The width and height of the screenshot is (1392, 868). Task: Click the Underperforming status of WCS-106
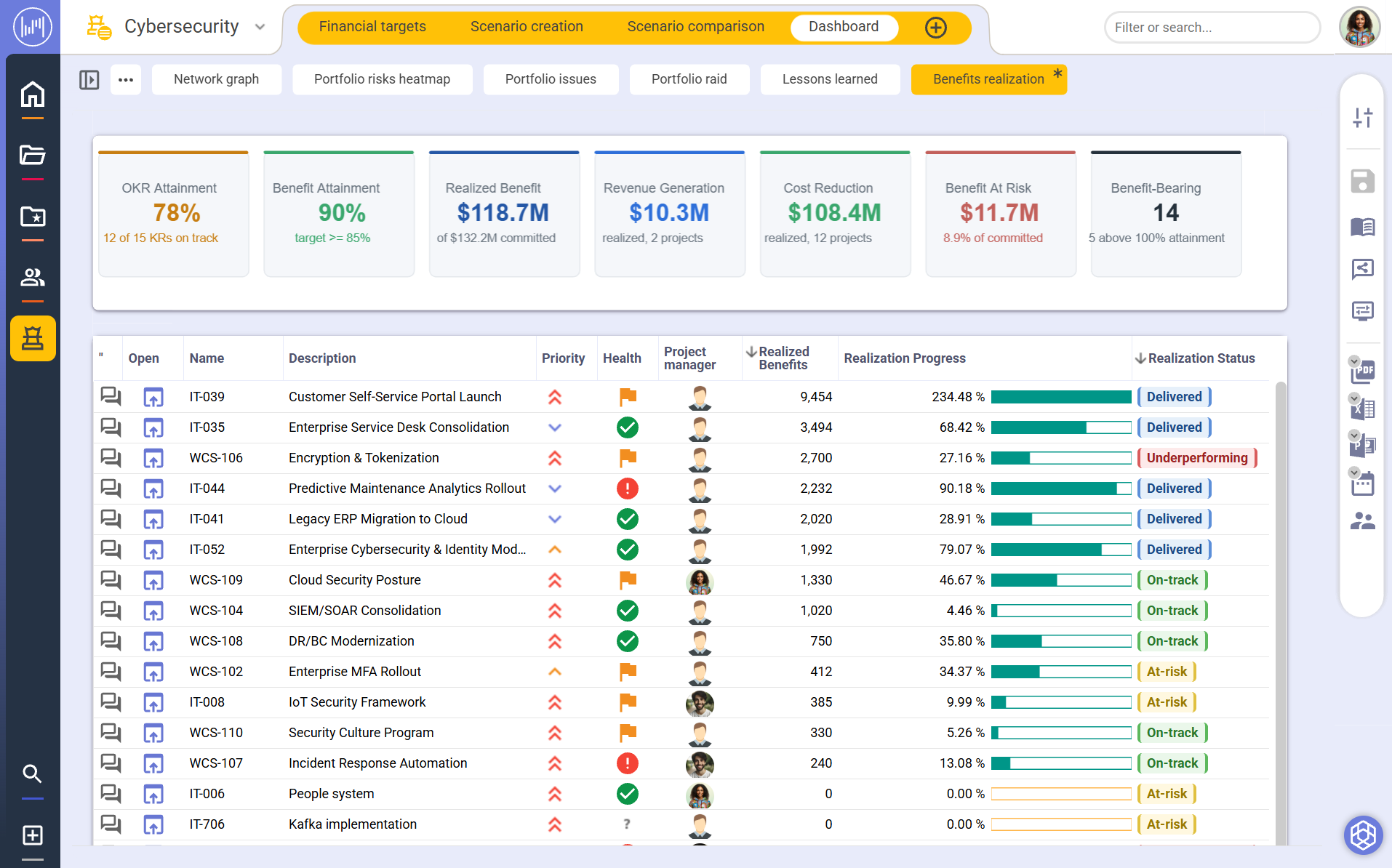(1197, 458)
